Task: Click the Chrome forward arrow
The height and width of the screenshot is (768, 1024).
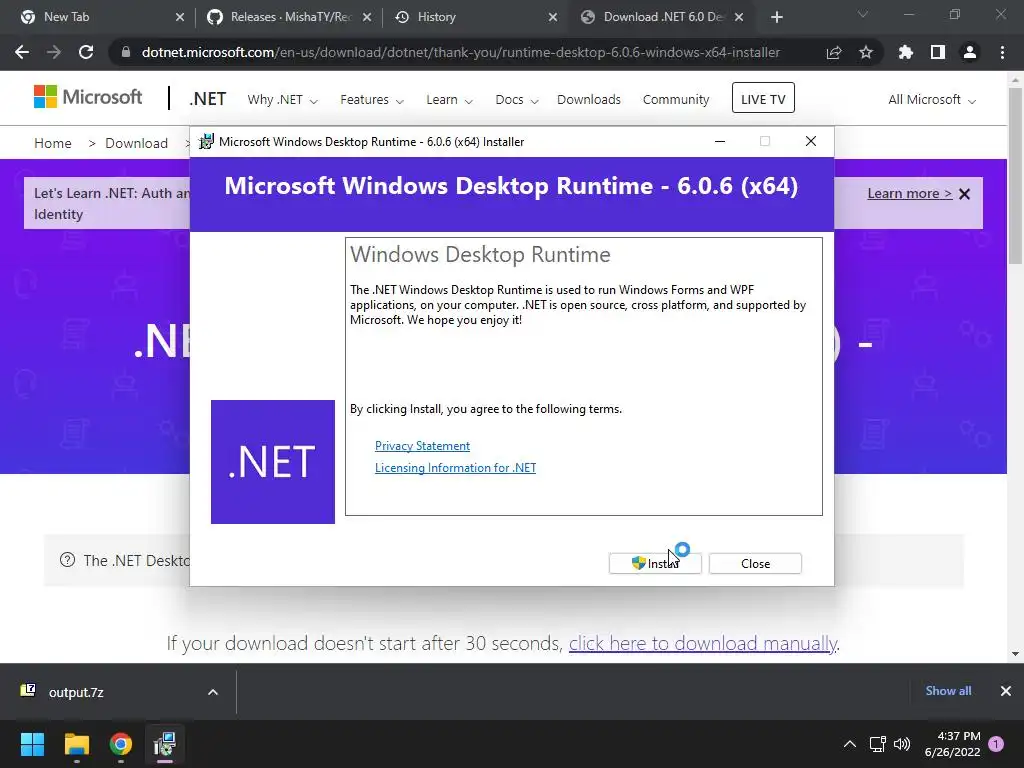Action: (x=54, y=52)
